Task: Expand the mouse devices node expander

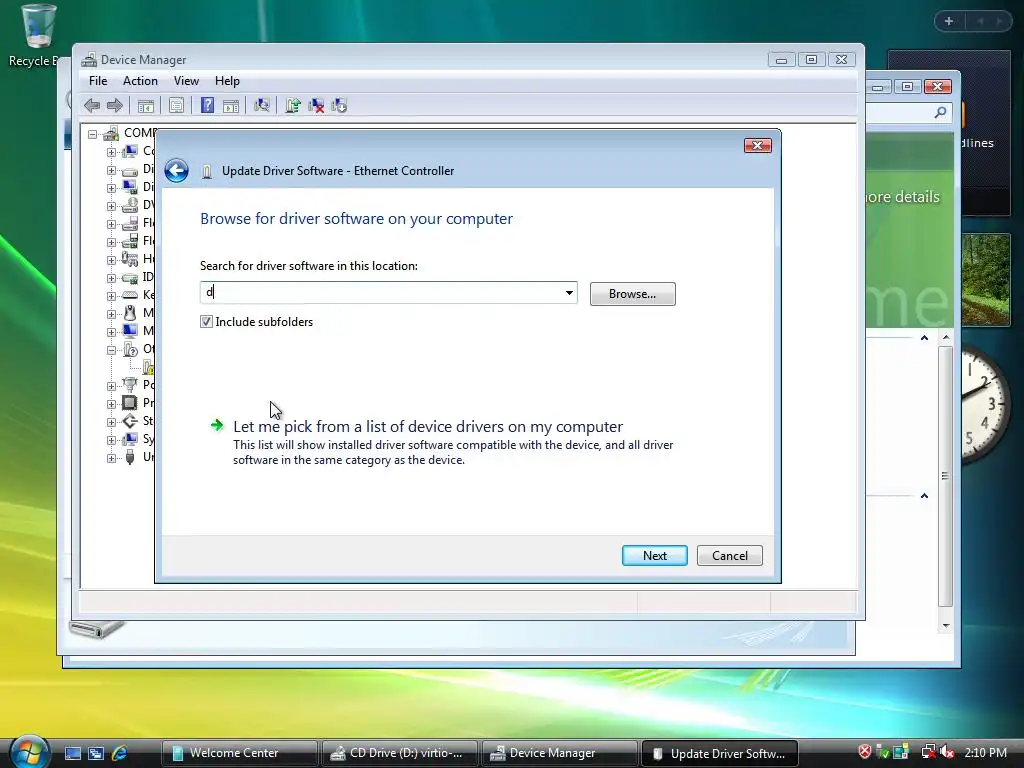Action: 112,314
